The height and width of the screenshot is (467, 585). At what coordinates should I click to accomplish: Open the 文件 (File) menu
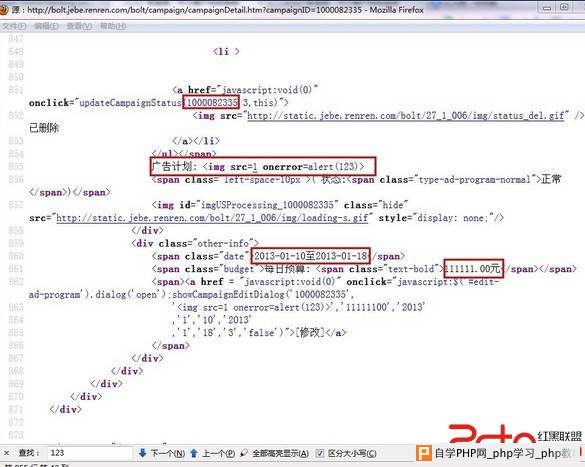tap(14, 26)
